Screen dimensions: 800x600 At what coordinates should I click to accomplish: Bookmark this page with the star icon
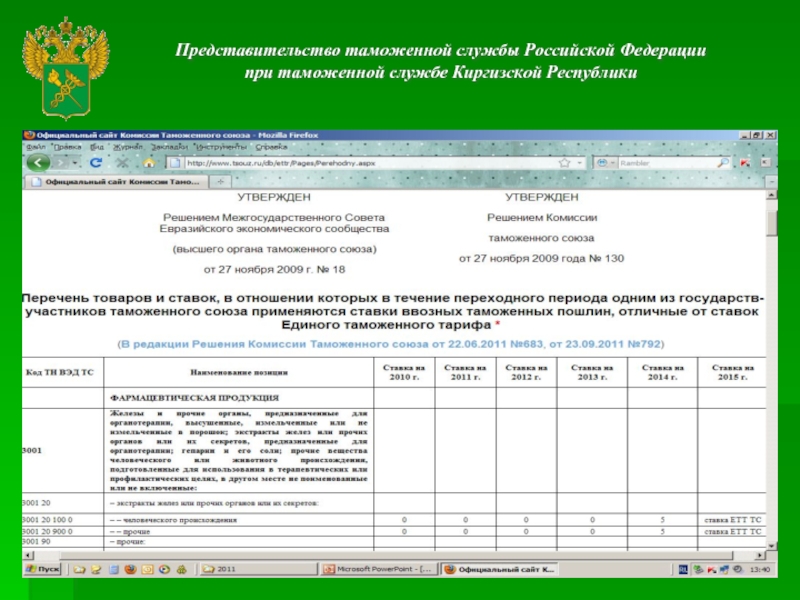click(x=564, y=163)
